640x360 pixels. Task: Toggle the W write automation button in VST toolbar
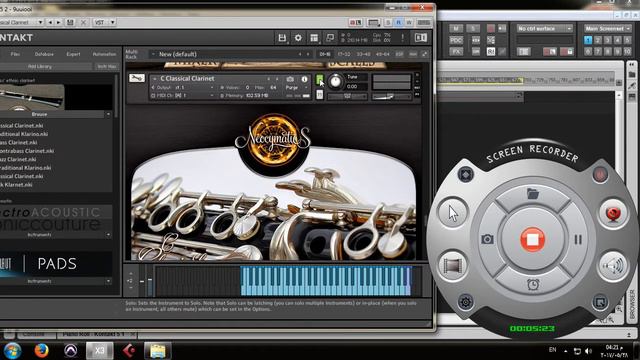point(409,22)
